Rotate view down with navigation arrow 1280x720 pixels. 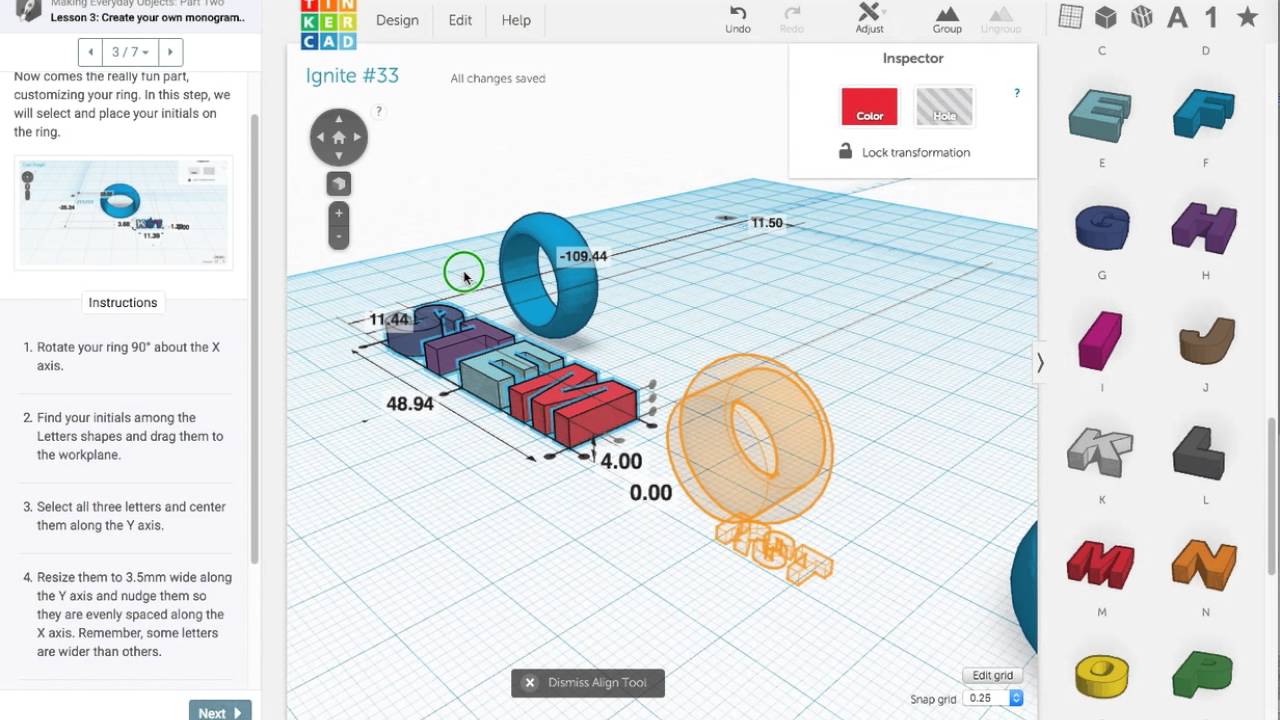pyautogui.click(x=339, y=156)
